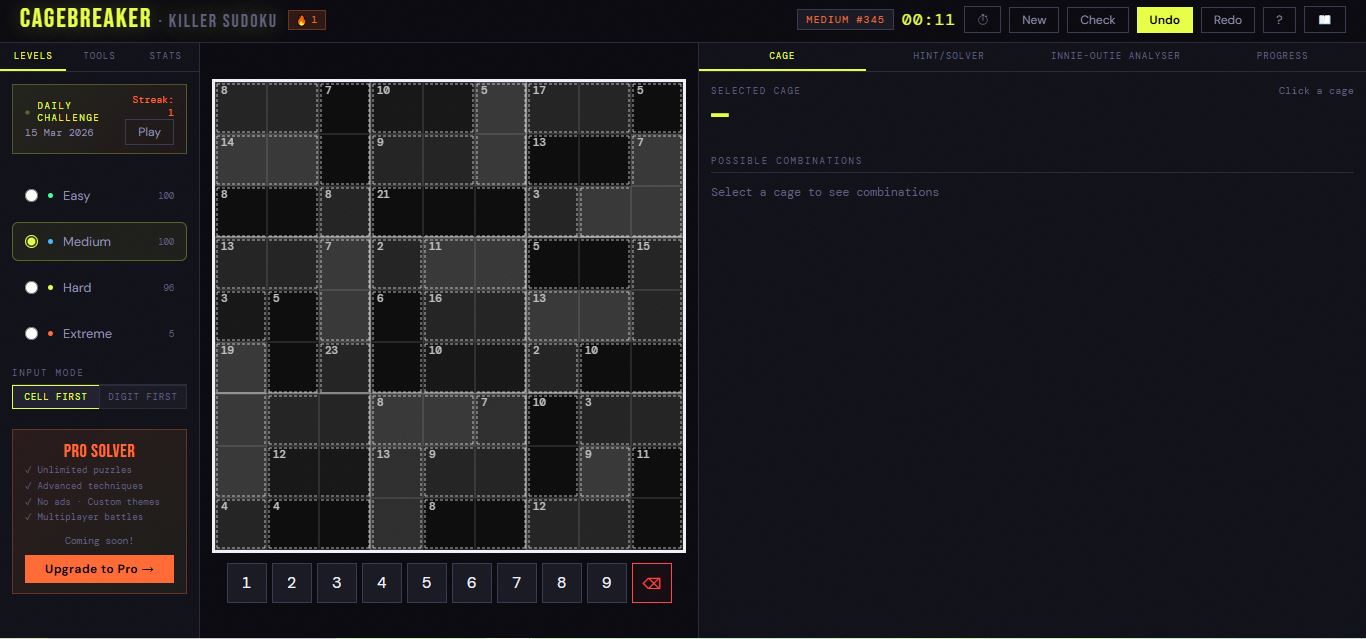Select the Easy difficulty radio button

click(31, 195)
